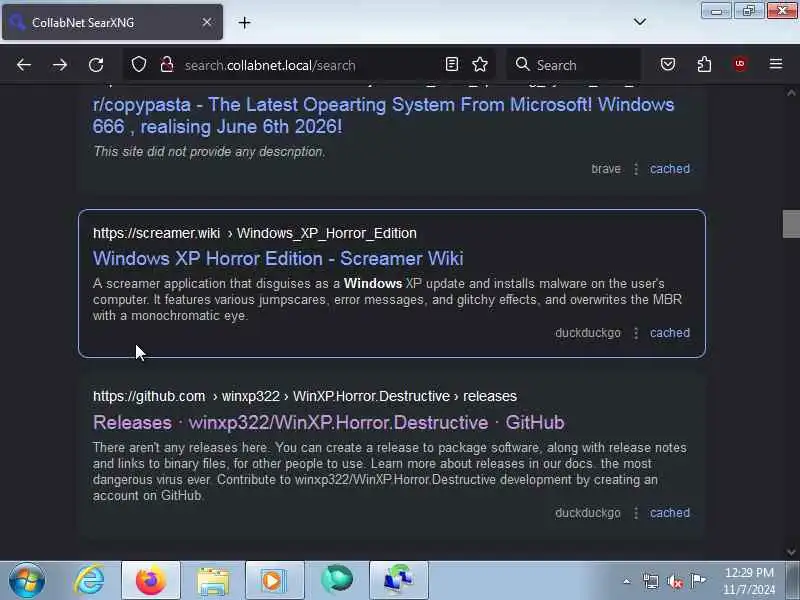Click duckduckgo label on GitHub result
This screenshot has width=800, height=600.
588,513
